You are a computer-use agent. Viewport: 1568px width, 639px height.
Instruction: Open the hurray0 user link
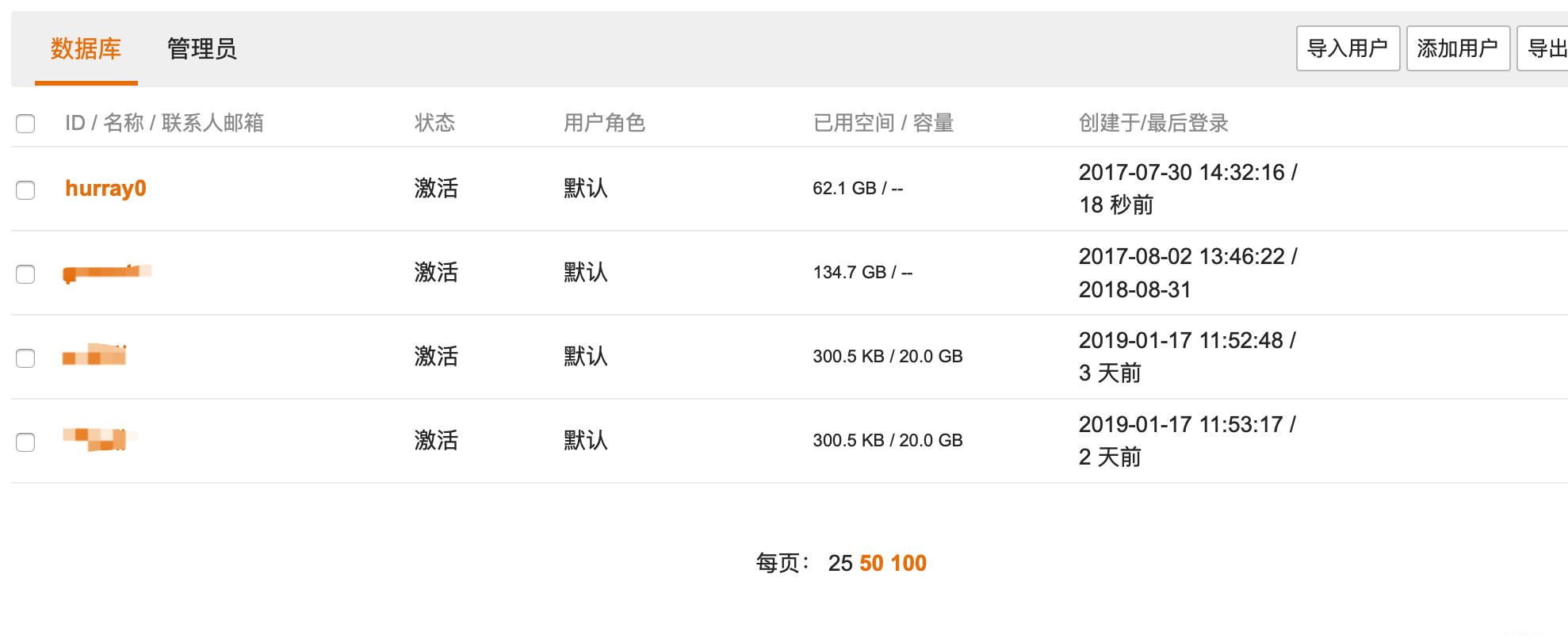pos(105,189)
